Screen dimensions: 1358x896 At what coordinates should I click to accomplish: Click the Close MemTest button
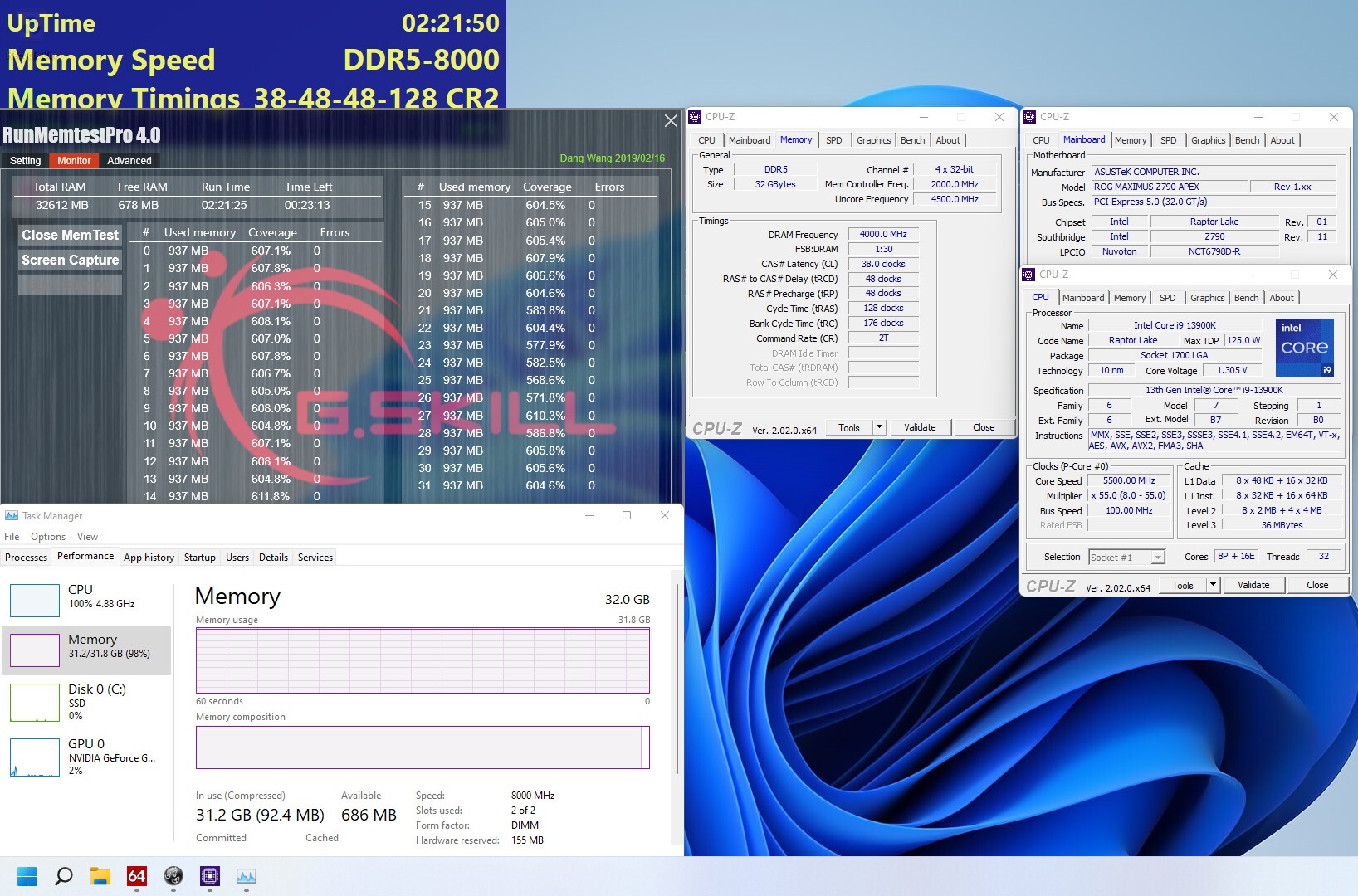pyautogui.click(x=70, y=235)
